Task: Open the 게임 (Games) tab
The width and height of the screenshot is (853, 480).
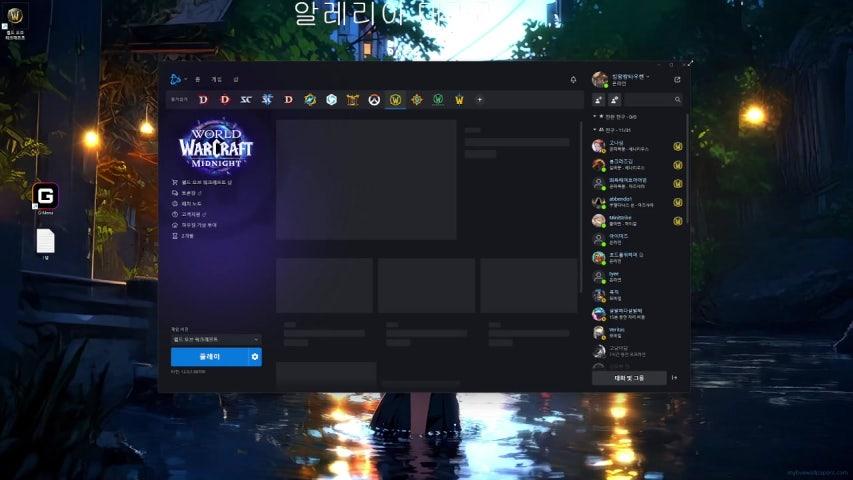Action: click(217, 79)
